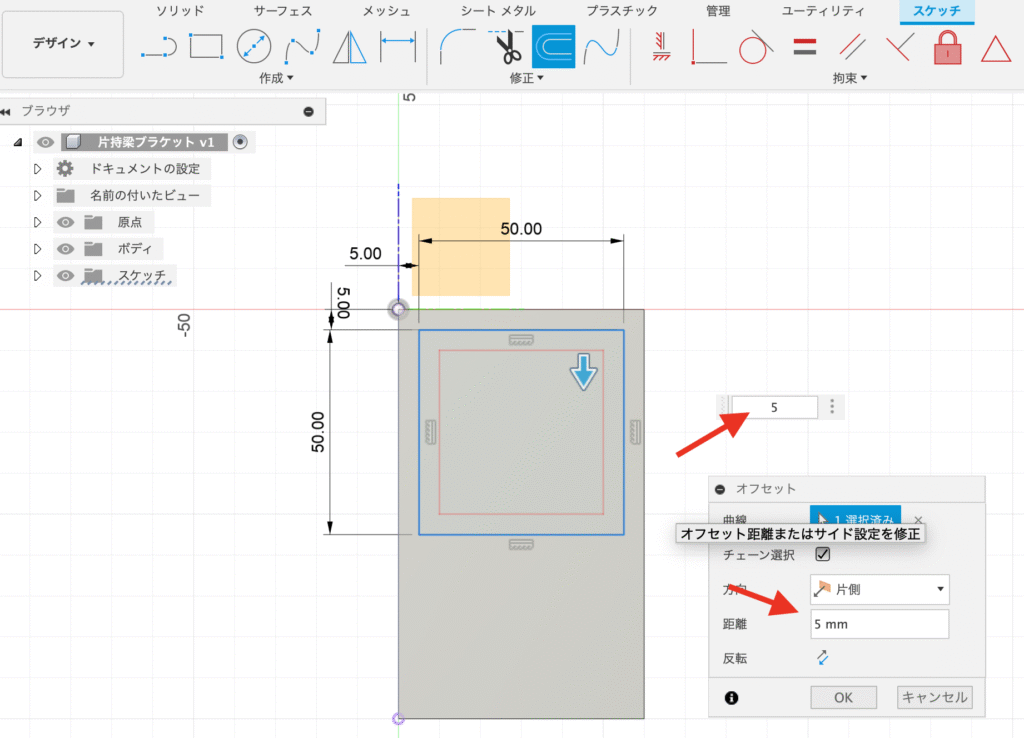Image resolution: width=1024 pixels, height=738 pixels.
Task: Apply the Equal constraint
Action: (x=804, y=47)
